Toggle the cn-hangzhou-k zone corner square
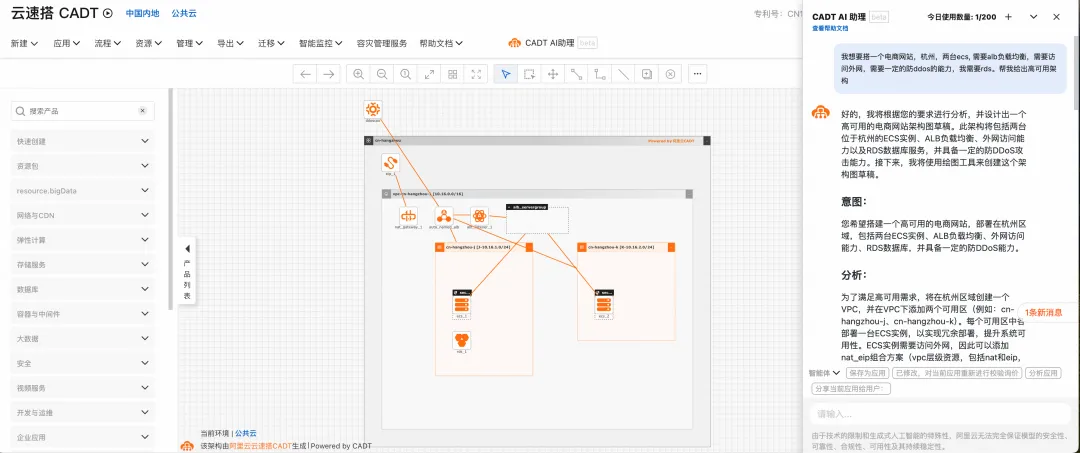 pos(672,247)
